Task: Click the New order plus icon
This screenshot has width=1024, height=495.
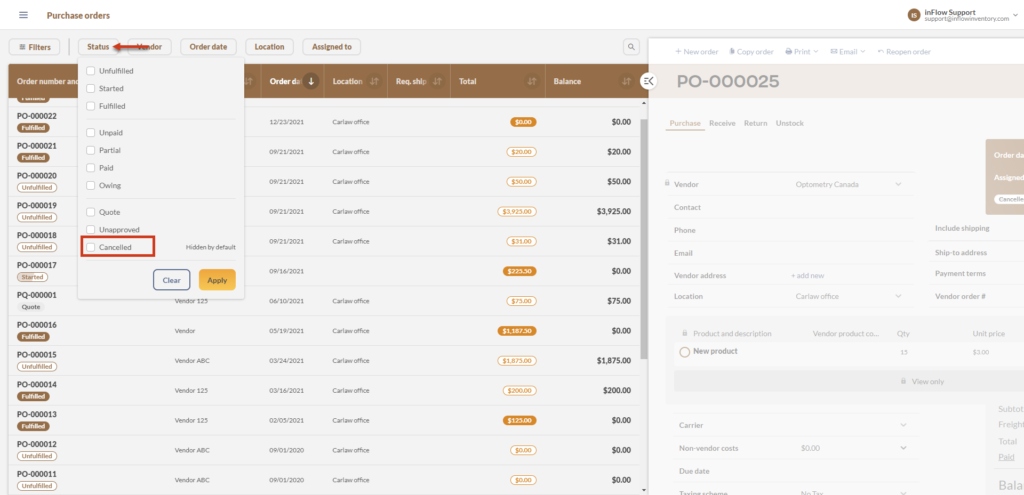Action: click(x=678, y=52)
